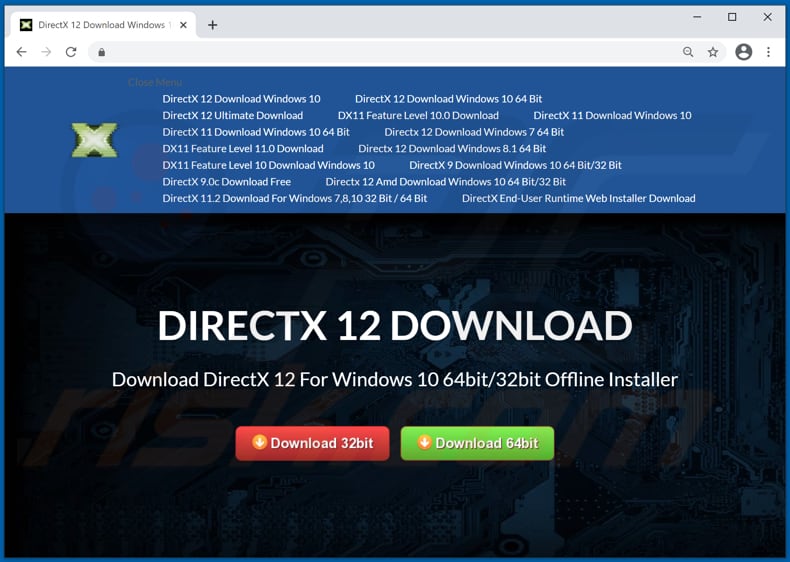
Task: Click the DIRECTX 12 DOWNLOAD heading
Action: coord(395,326)
